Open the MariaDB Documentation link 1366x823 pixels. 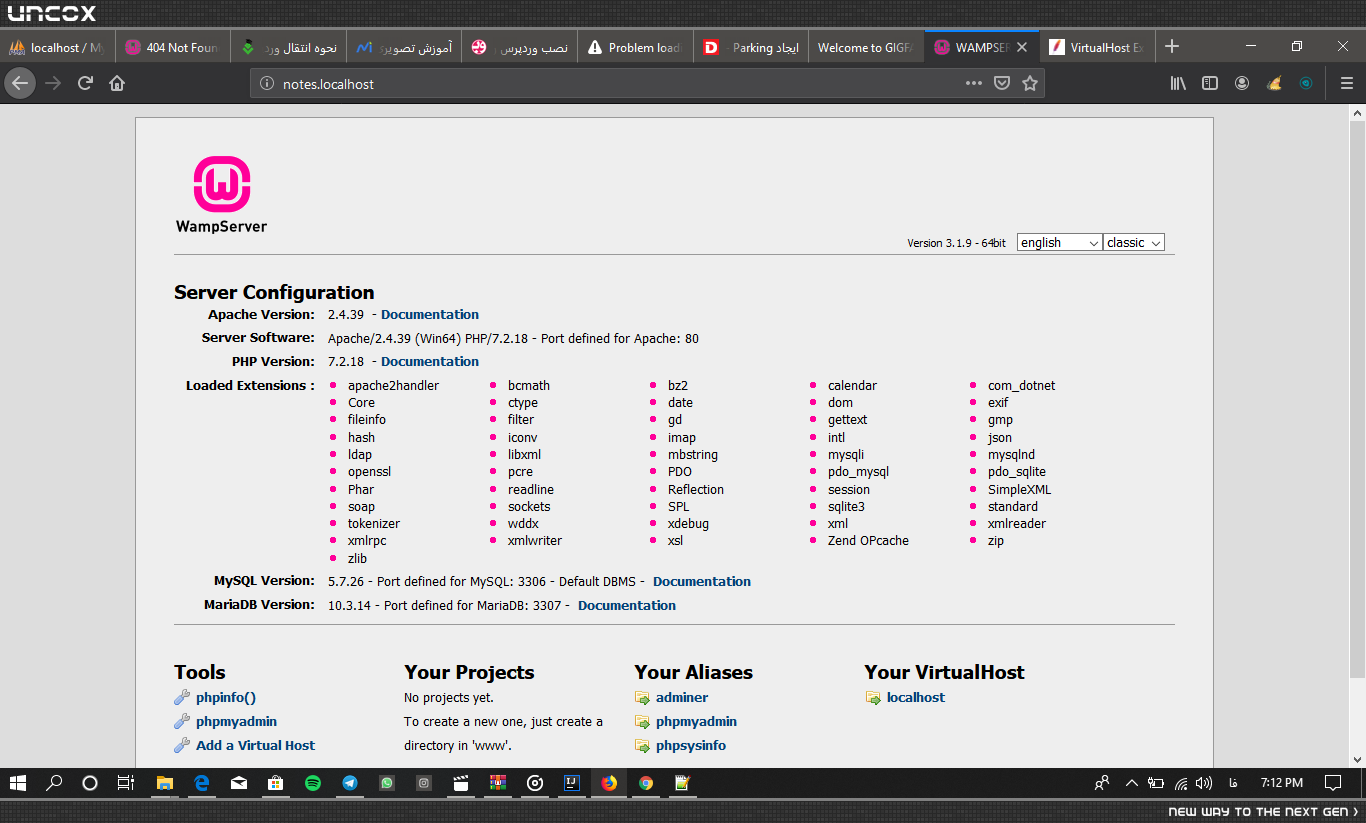pos(627,605)
